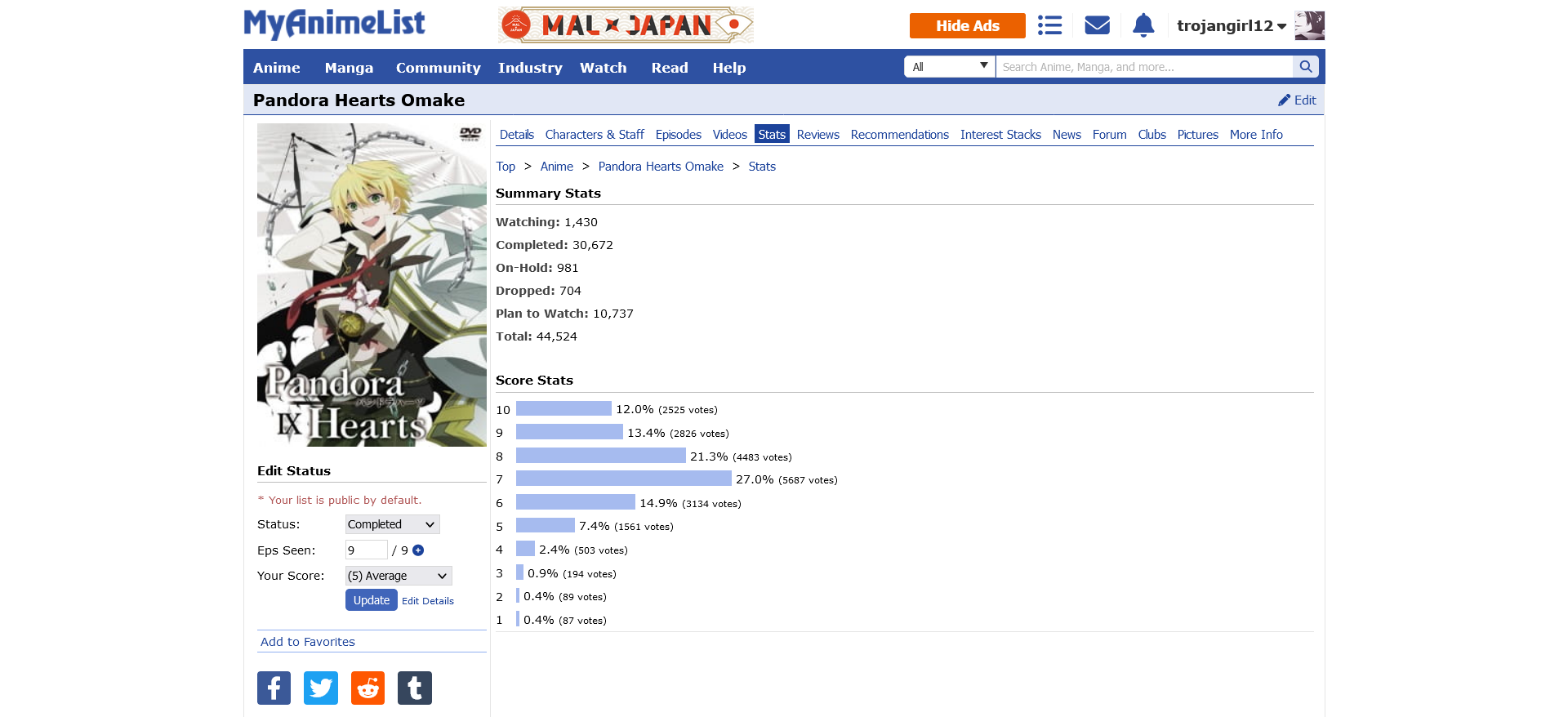The image size is (1568, 717).
Task: Select the Stats tab
Action: pyautogui.click(x=772, y=135)
